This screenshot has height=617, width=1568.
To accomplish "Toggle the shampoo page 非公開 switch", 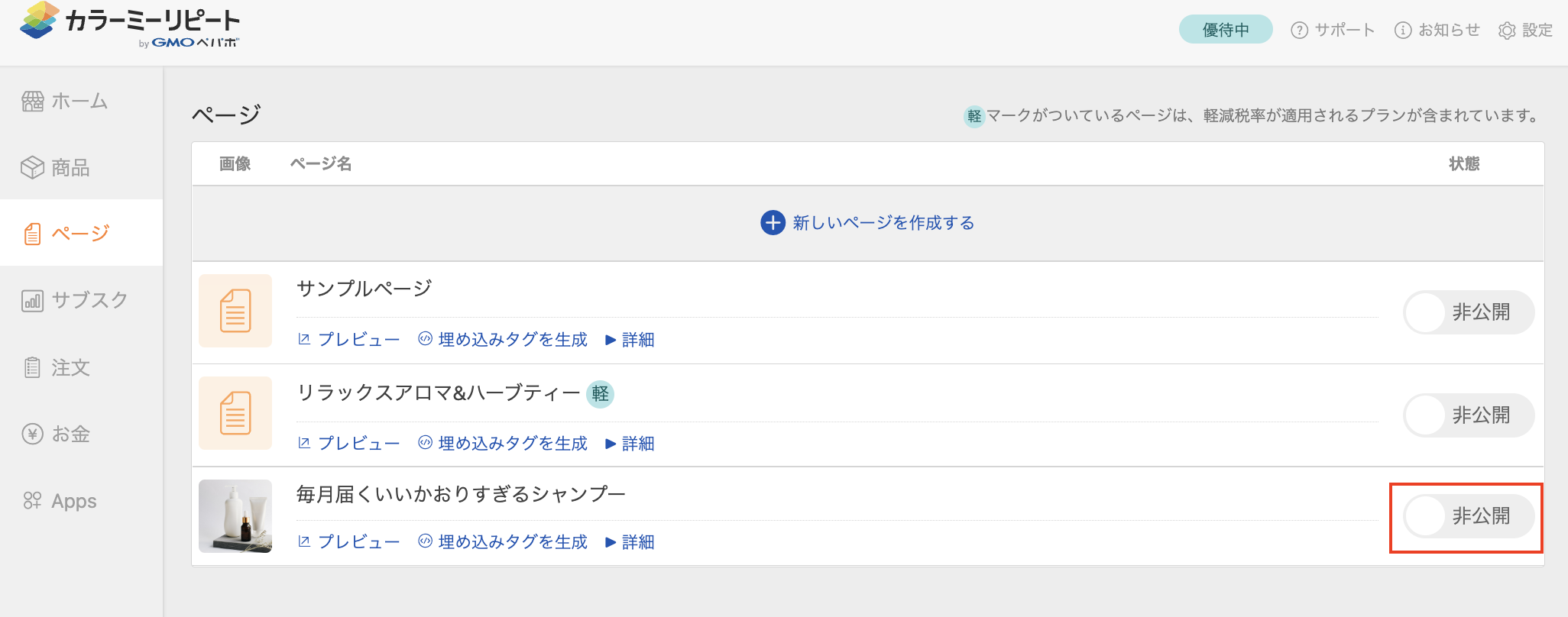I will click(1468, 516).
